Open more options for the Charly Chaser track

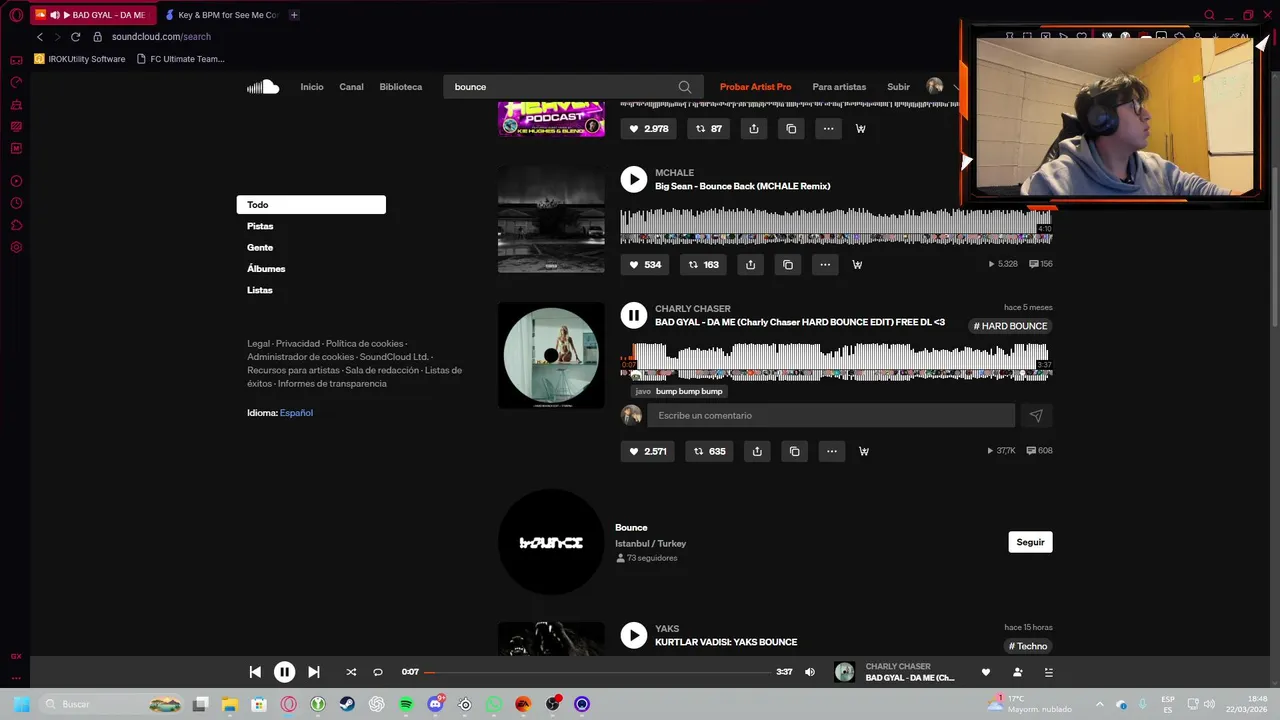[x=831, y=451]
